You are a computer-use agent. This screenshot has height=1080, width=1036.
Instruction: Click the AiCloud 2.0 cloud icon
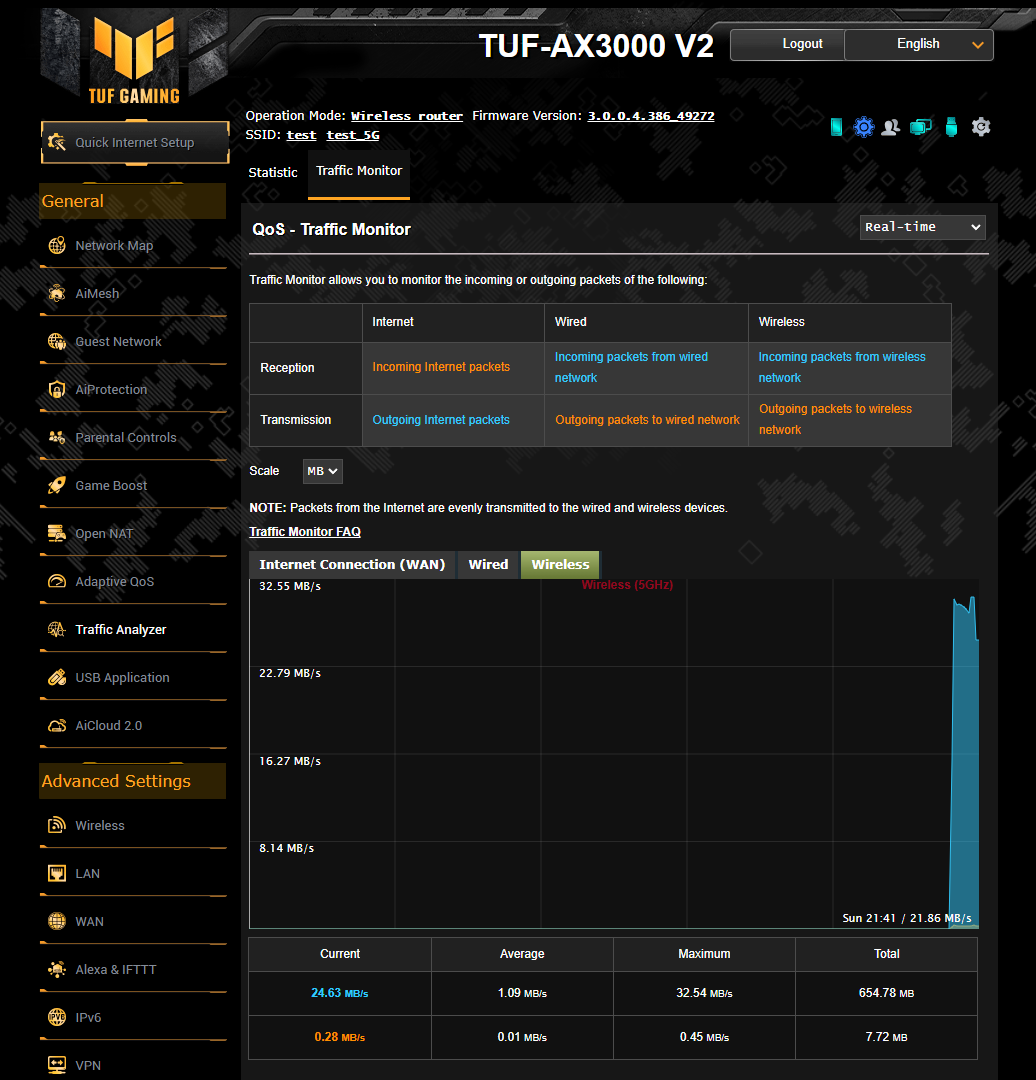click(56, 726)
